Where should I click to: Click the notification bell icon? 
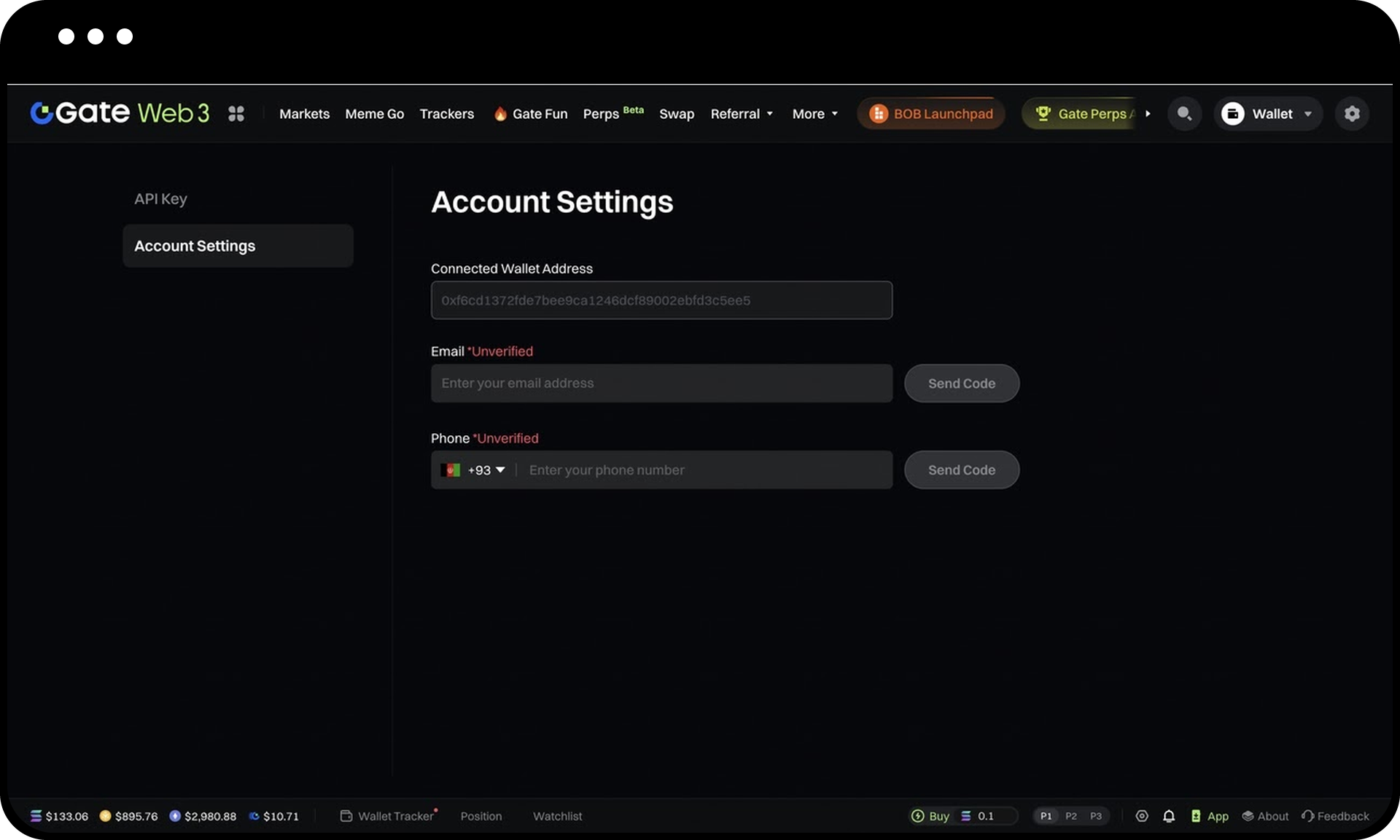[1168, 816]
